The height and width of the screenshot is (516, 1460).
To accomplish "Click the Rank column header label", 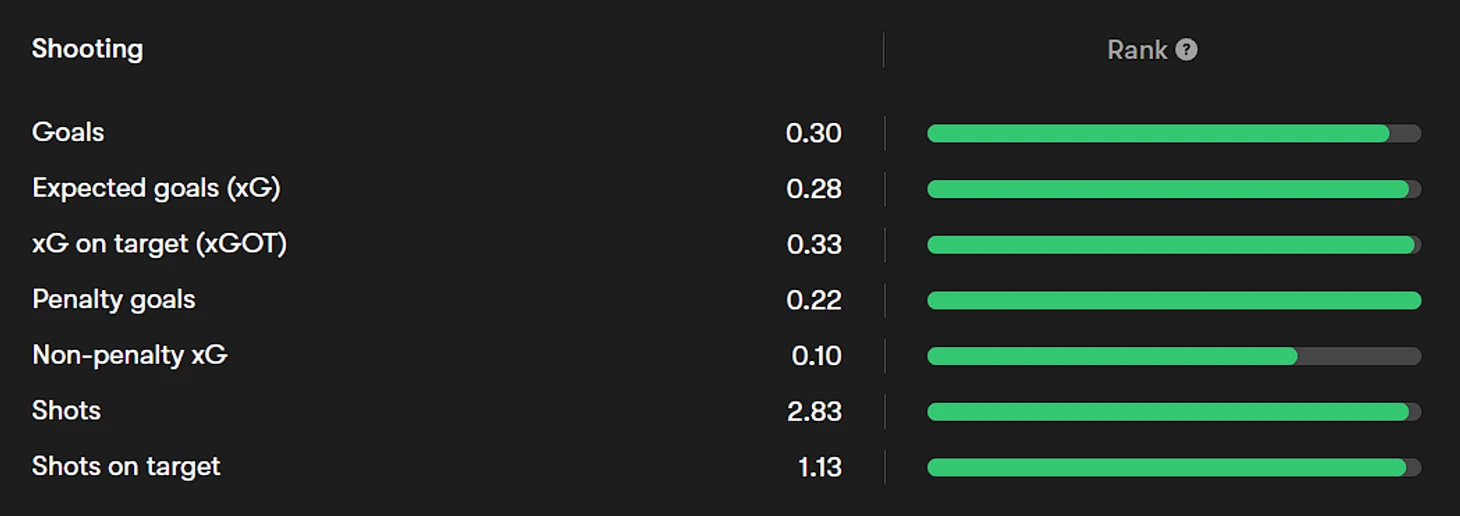I will coord(1137,50).
